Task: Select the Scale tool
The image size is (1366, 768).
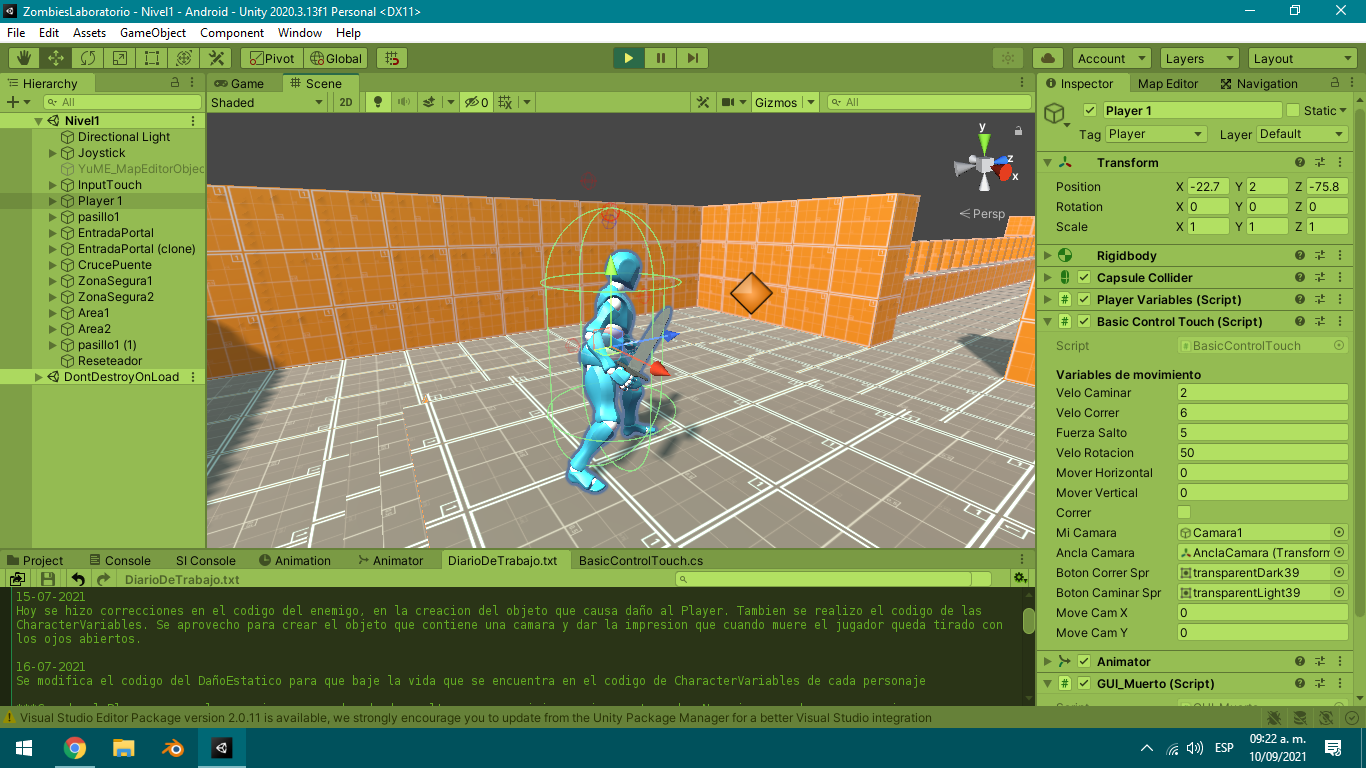Action: [x=120, y=58]
